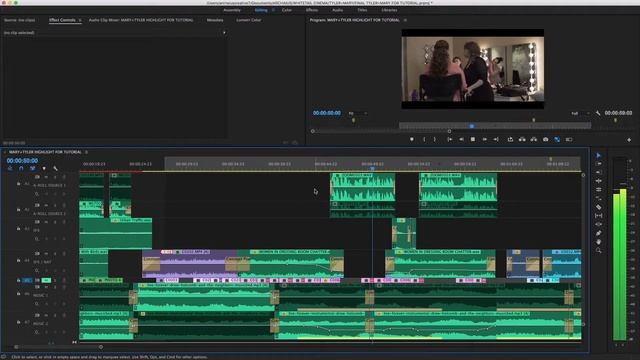Open the Metadata tab
The width and height of the screenshot is (640, 360).
coord(215,20)
